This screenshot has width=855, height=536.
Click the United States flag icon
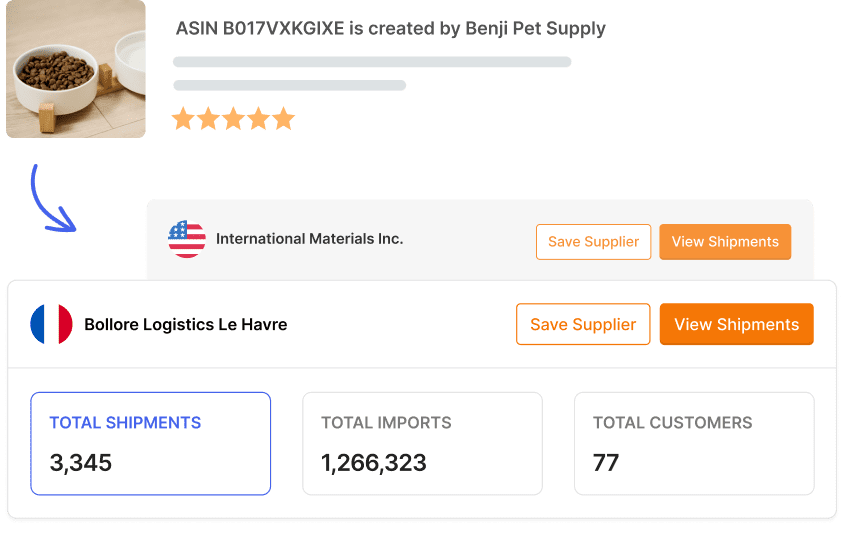[187, 240]
